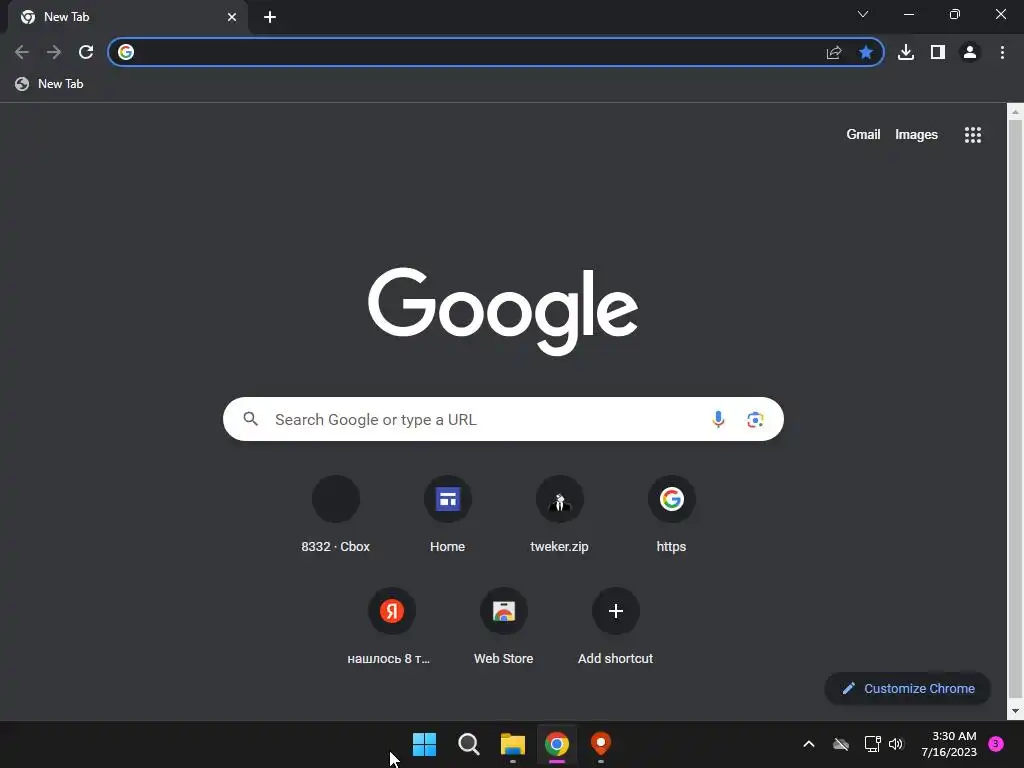Restore down the Chrome window
Viewport: 1024px width, 768px height.
click(955, 14)
